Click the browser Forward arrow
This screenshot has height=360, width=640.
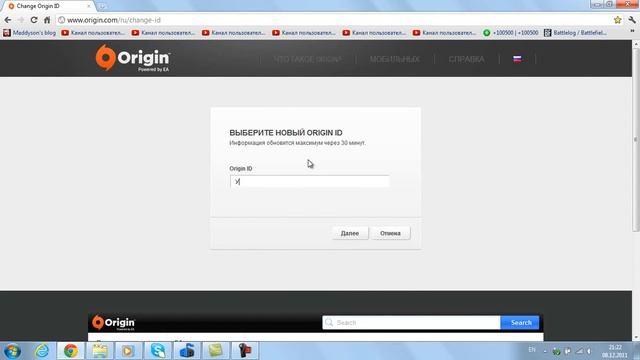pos(21,20)
